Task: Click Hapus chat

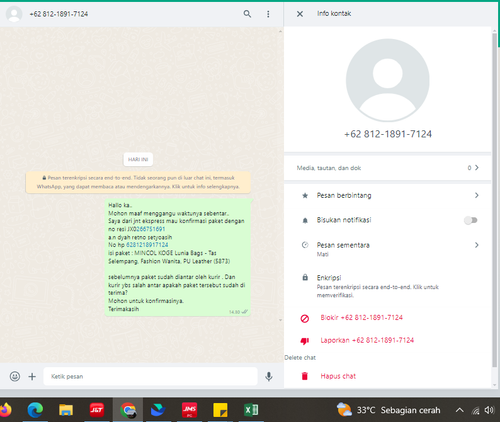Action: point(338,376)
